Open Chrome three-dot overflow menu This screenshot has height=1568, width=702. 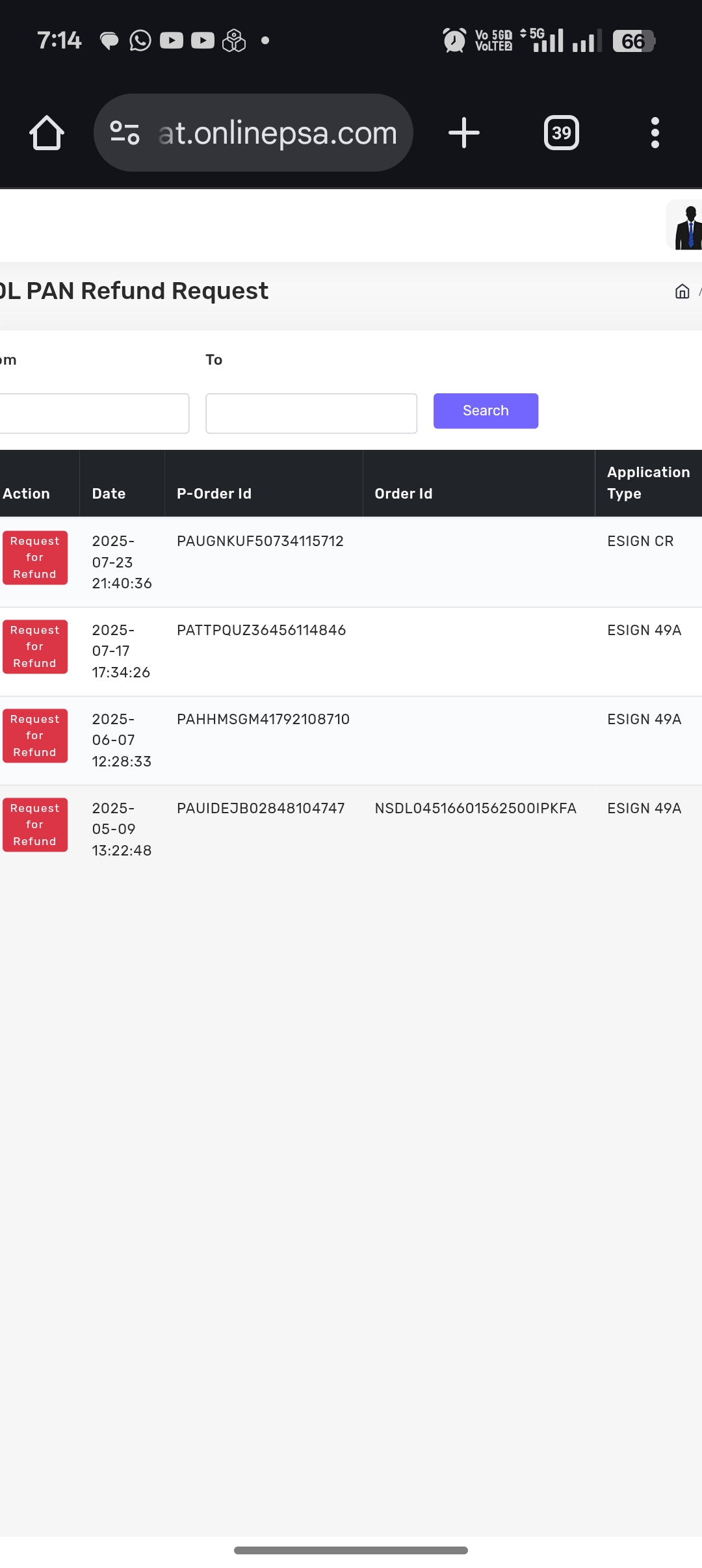[655, 133]
